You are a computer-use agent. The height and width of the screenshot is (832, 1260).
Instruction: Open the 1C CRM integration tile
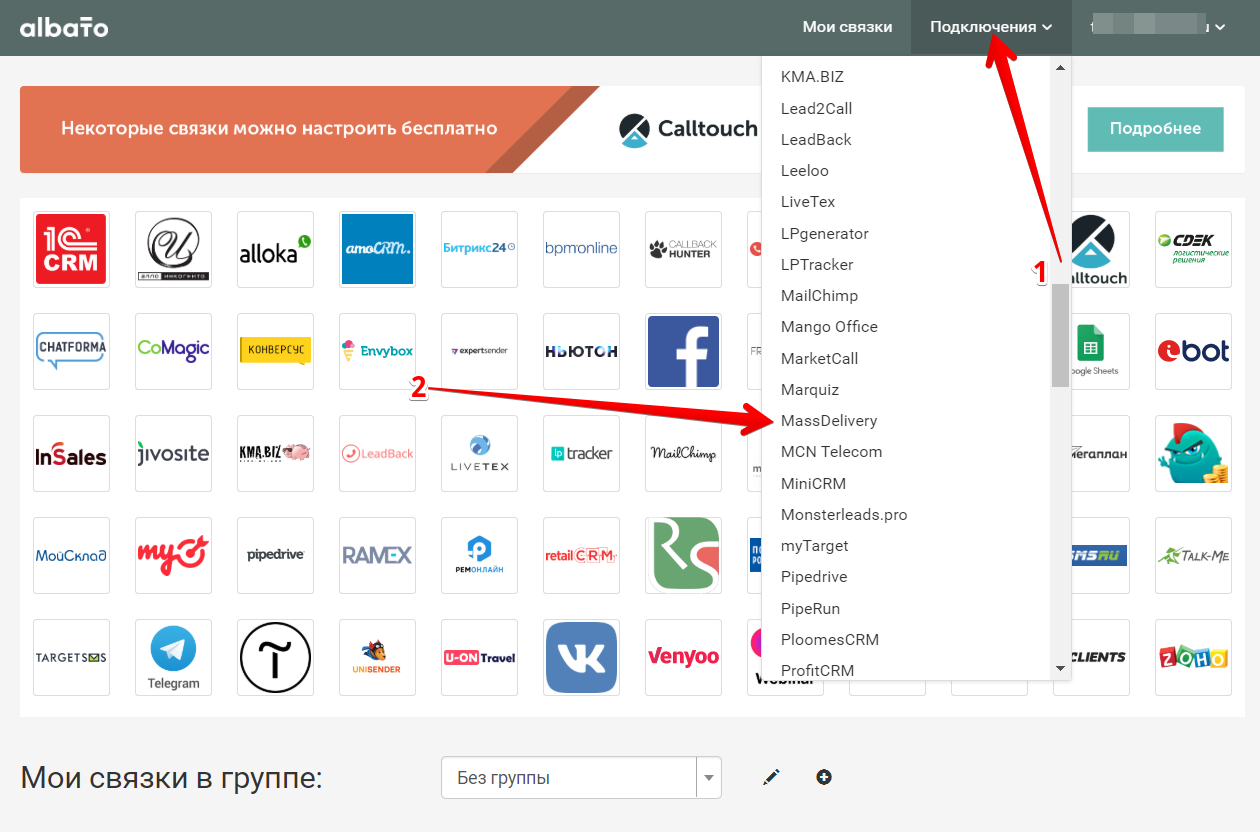(71, 249)
